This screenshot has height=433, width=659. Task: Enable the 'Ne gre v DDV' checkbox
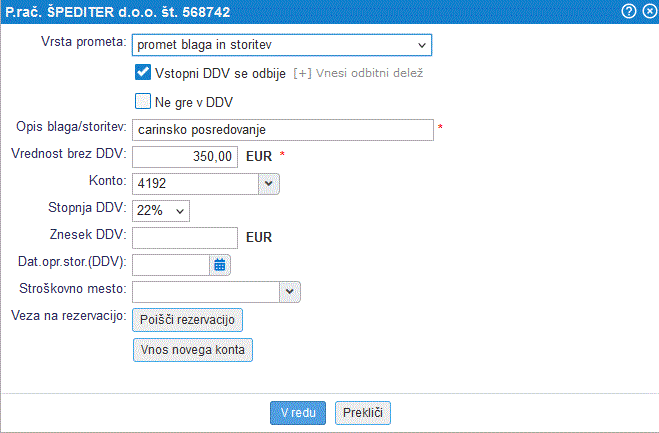tap(143, 101)
